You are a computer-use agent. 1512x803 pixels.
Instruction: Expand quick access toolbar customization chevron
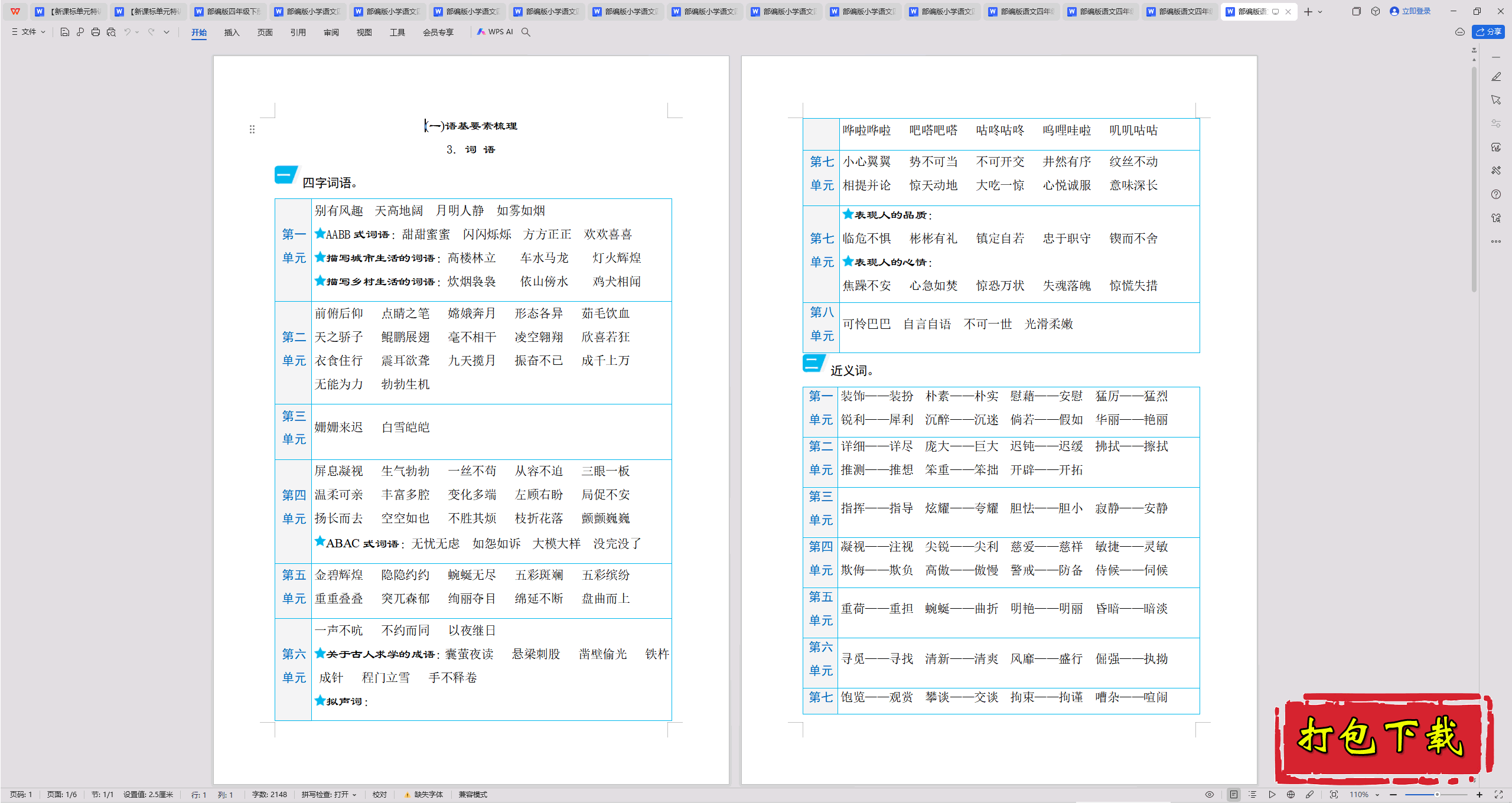pyautogui.click(x=167, y=32)
